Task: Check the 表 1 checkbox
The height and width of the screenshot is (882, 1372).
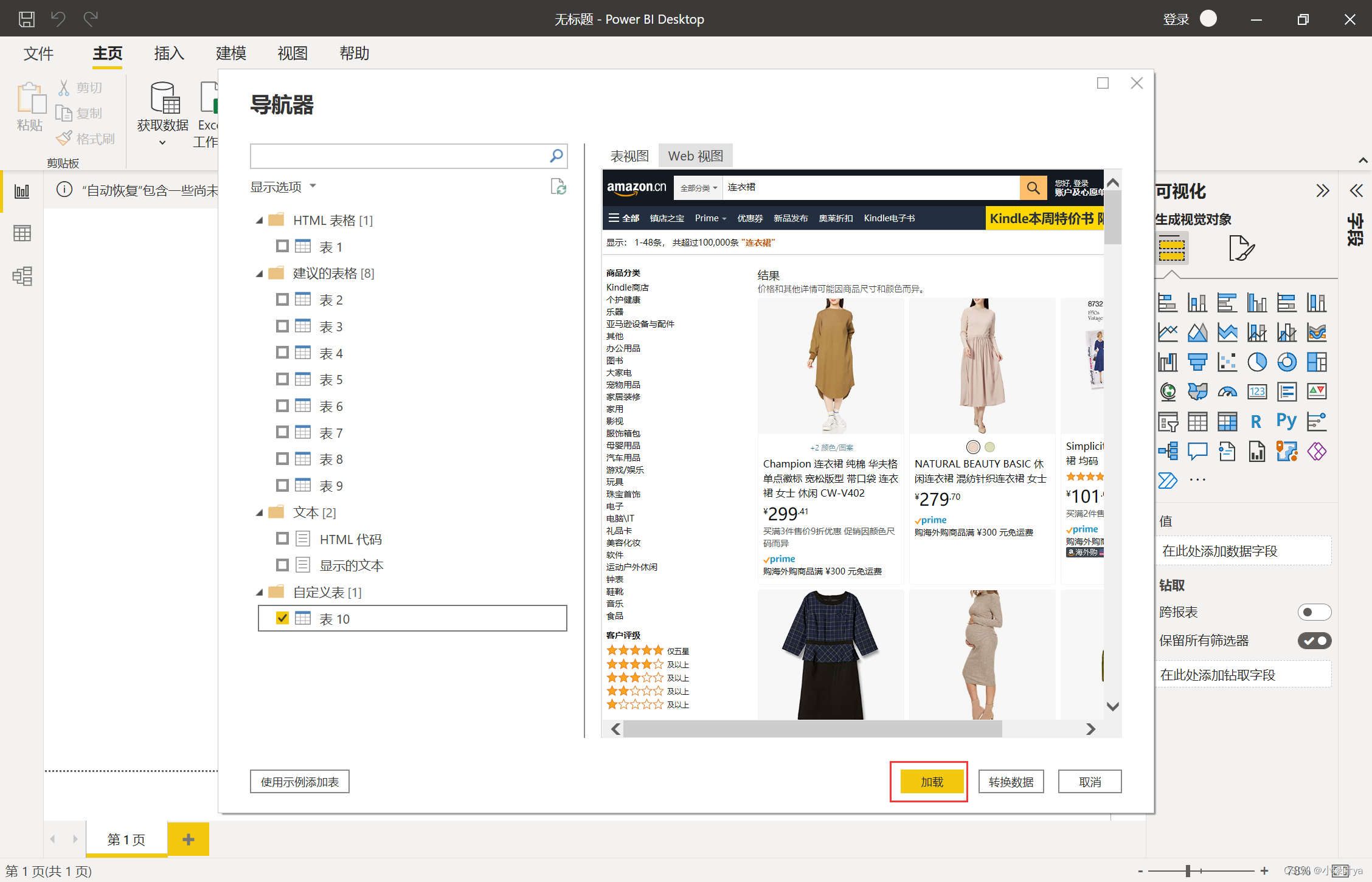Action: [282, 246]
